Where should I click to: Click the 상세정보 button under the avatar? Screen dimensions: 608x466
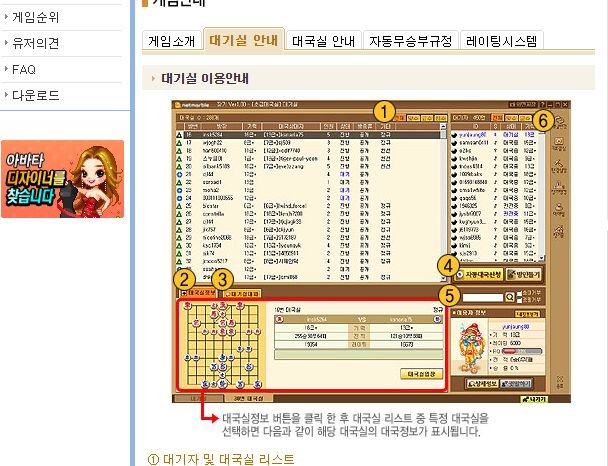[x=482, y=384]
